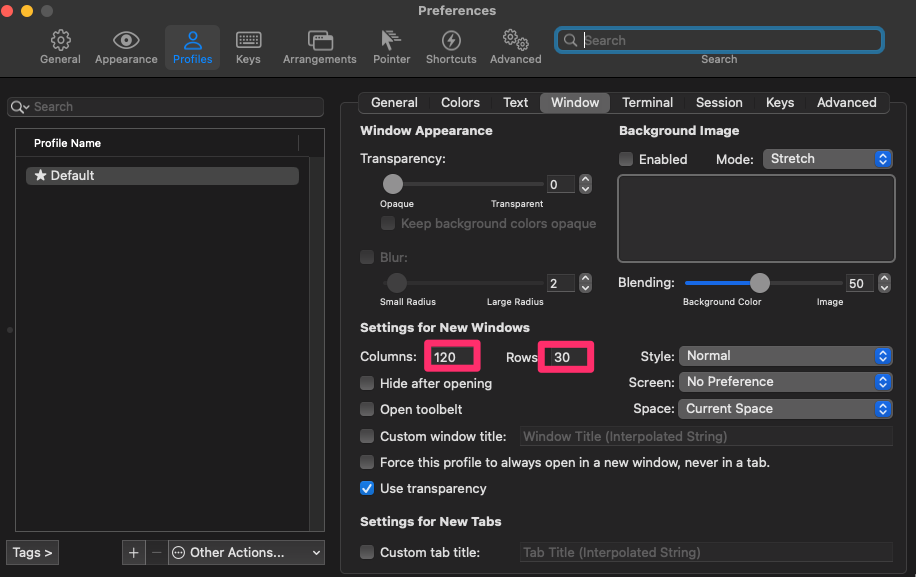
Task: Open the Other Actions dropdown
Action: click(x=247, y=552)
